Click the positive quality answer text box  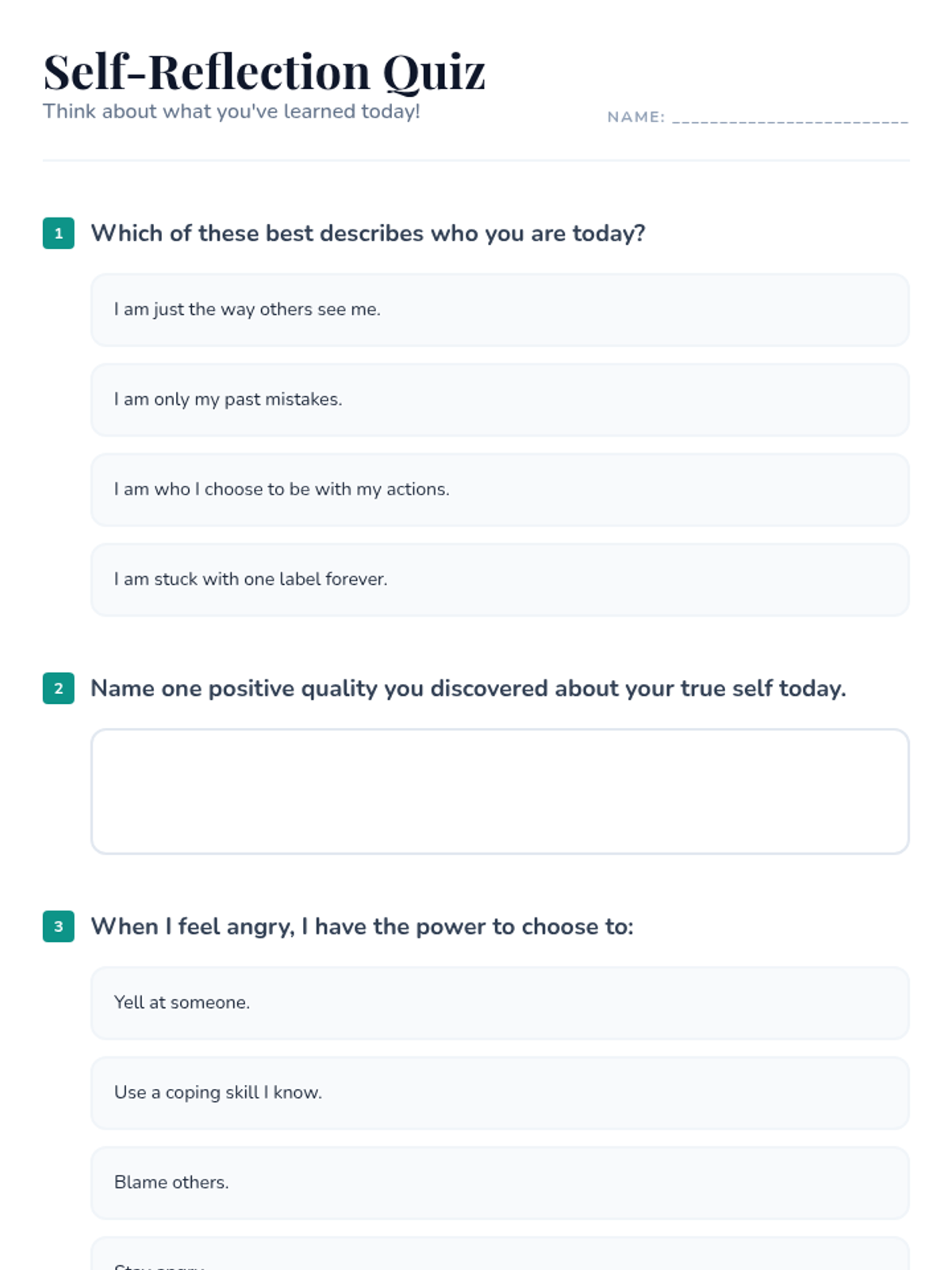click(500, 791)
